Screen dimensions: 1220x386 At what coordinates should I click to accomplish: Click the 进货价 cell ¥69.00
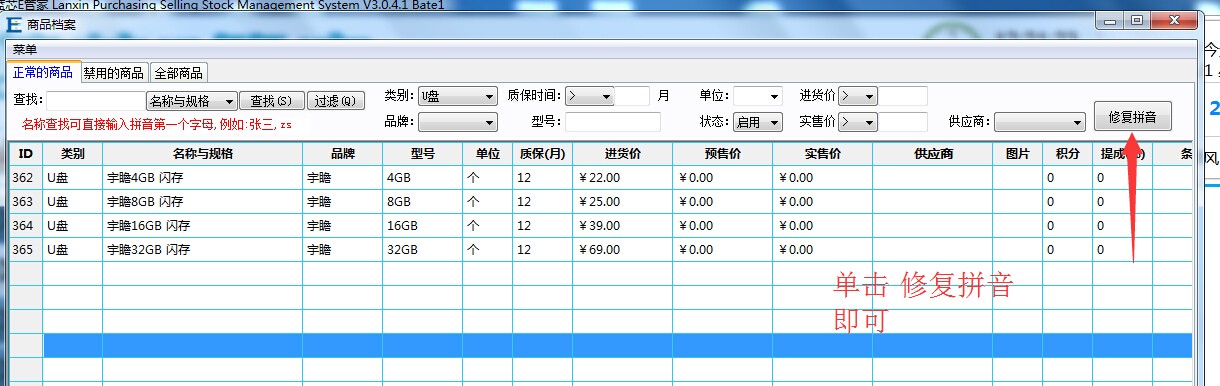623,250
